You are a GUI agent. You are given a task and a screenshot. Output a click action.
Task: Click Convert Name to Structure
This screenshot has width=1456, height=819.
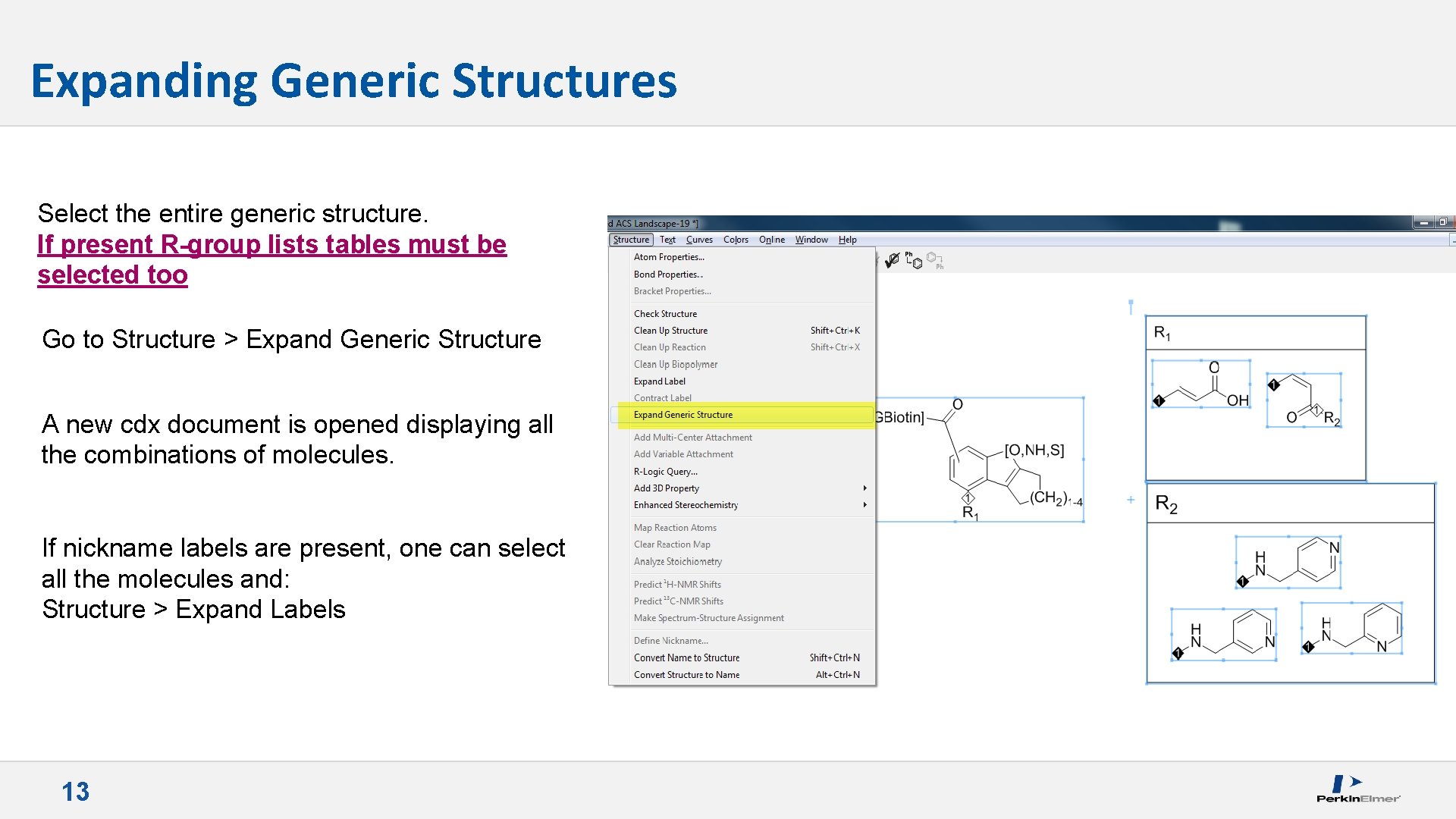686,658
